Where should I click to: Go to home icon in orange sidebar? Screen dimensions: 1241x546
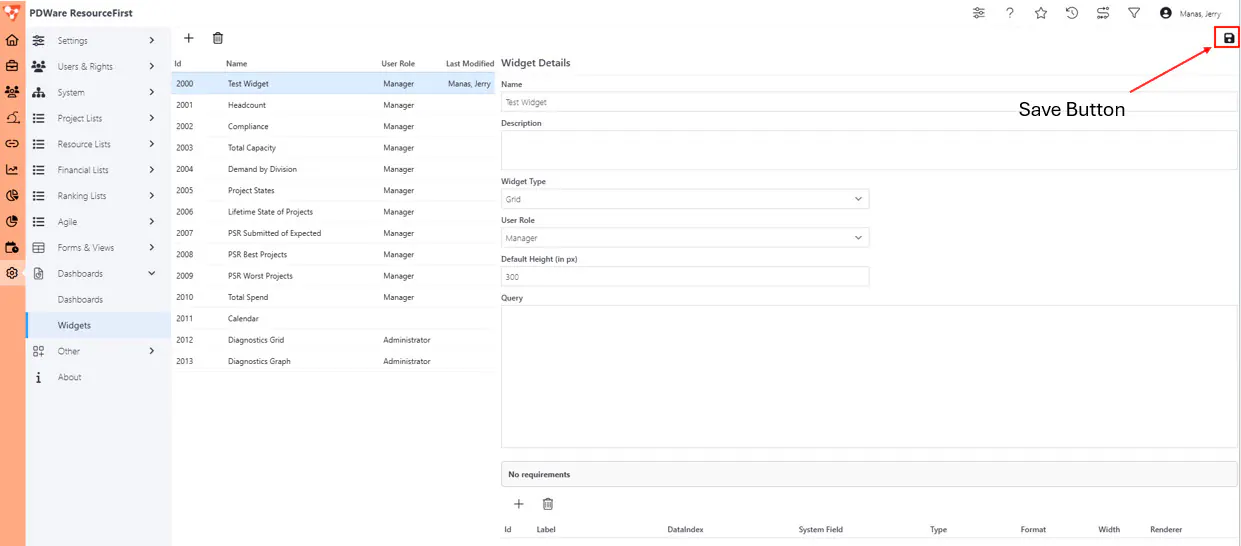tap(12, 41)
